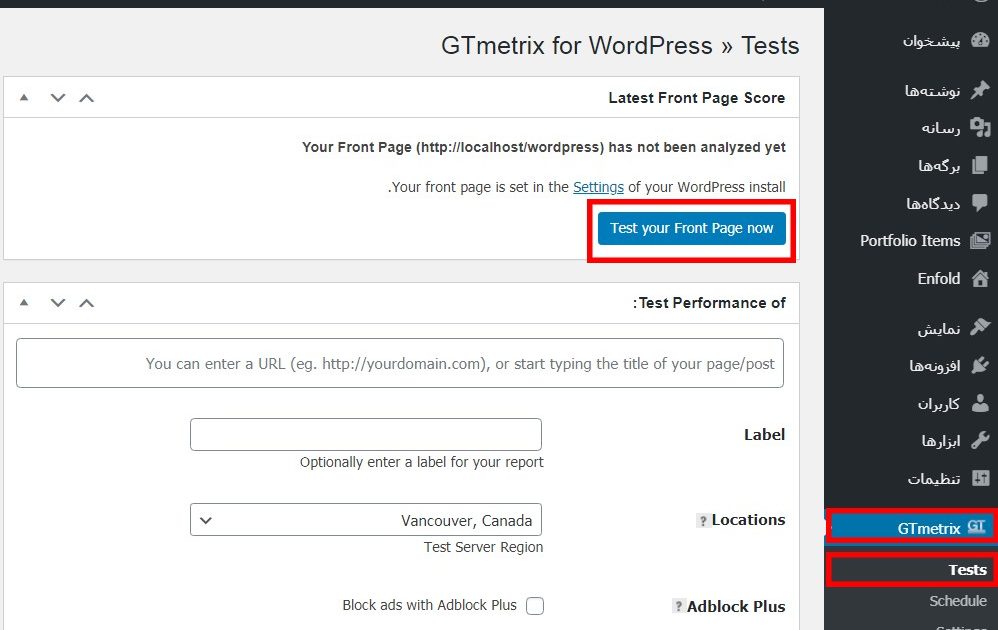Move Latest Front Page Score panel down
998x630 pixels.
(x=58, y=97)
